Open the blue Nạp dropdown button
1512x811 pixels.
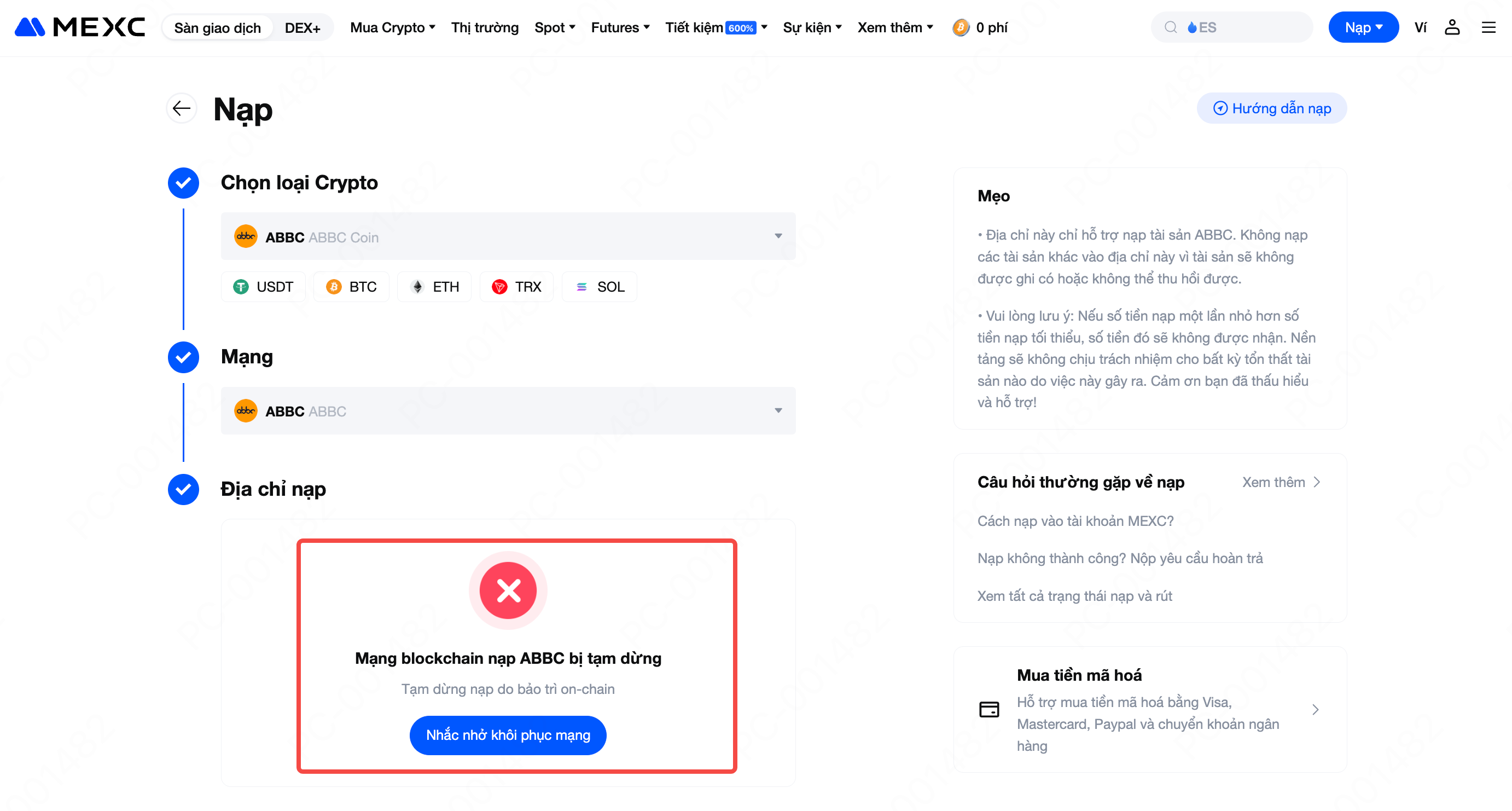point(1364,27)
